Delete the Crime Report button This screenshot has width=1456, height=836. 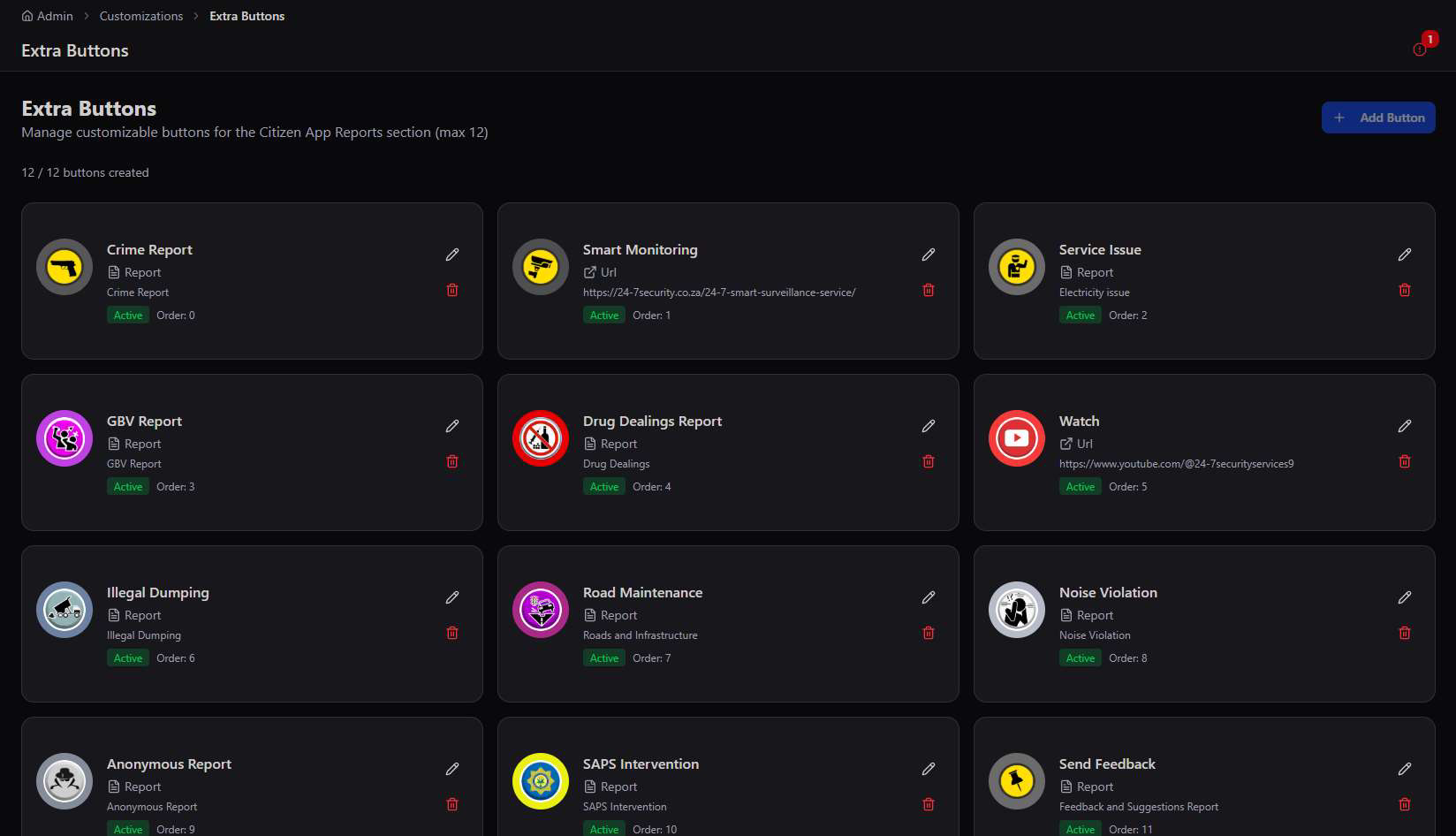[452, 290]
